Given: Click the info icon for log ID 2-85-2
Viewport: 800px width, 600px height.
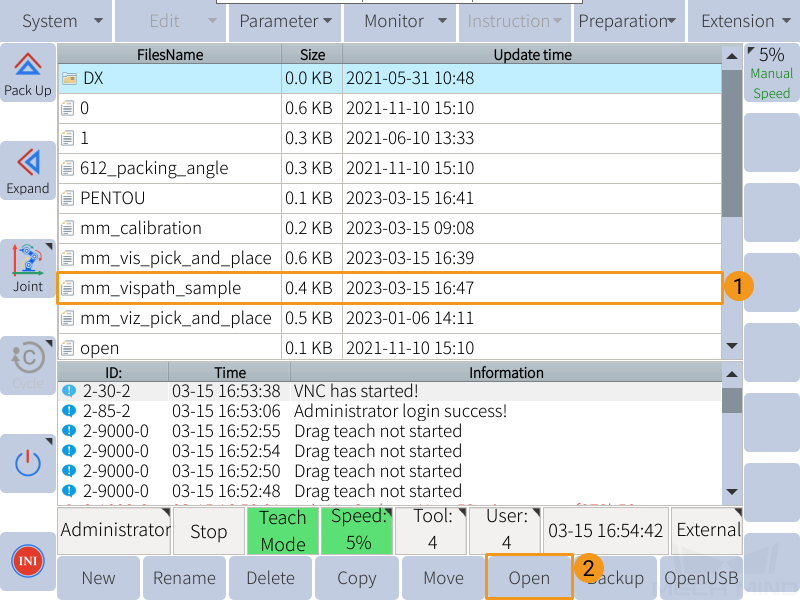Looking at the screenshot, I should coord(69,411).
